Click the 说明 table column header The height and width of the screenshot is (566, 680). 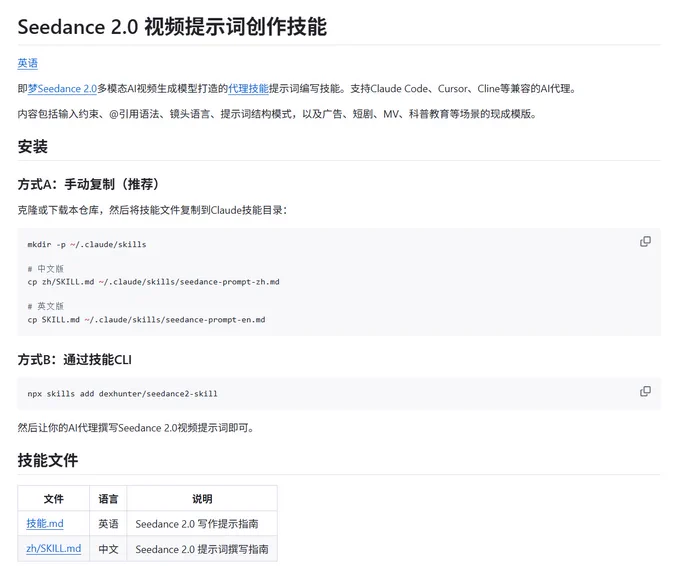click(x=202, y=499)
